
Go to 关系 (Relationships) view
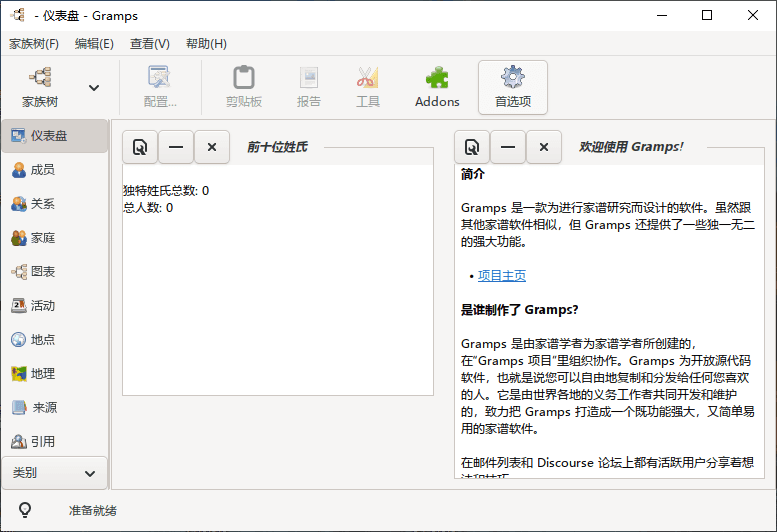pos(42,204)
